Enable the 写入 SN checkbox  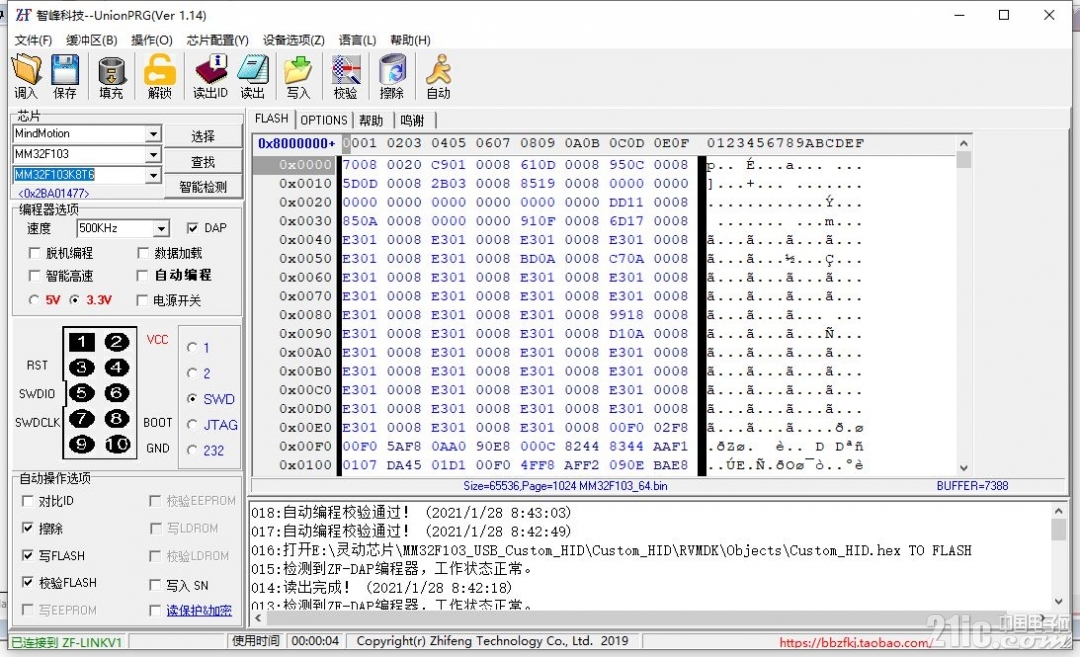coord(155,585)
